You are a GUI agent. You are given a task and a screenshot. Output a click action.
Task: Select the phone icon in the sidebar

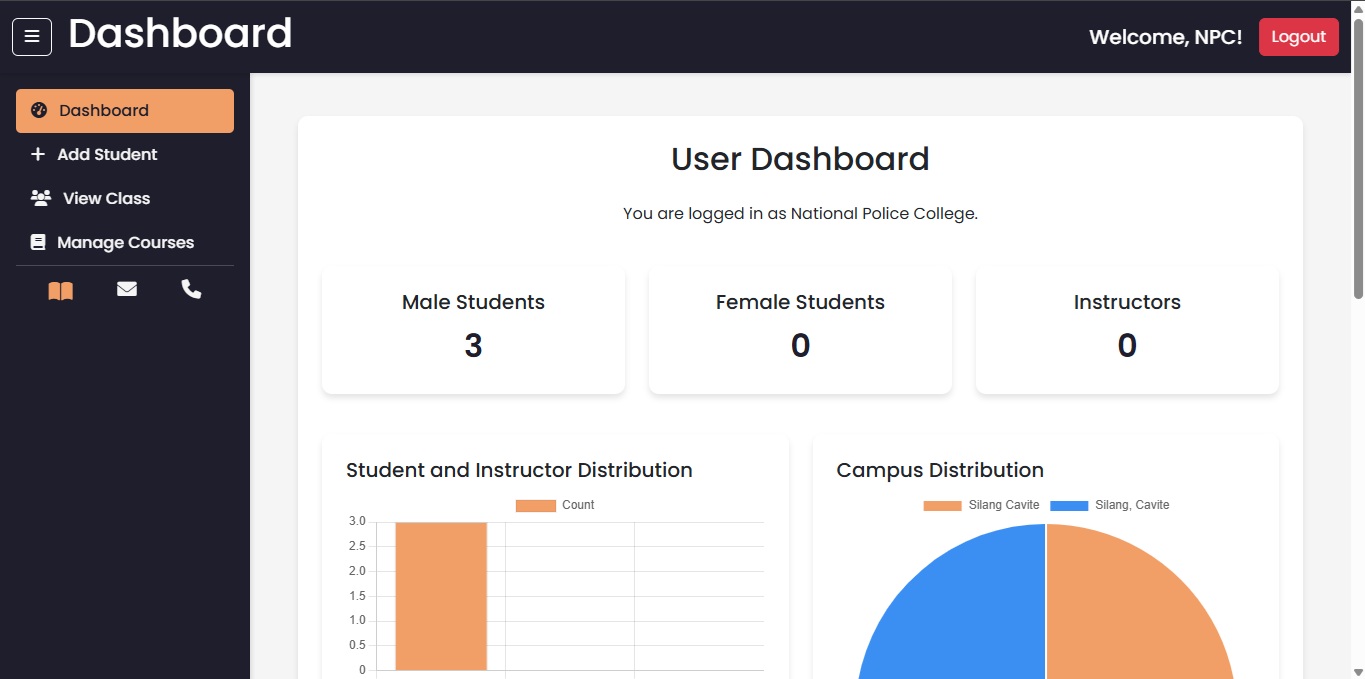coord(191,289)
